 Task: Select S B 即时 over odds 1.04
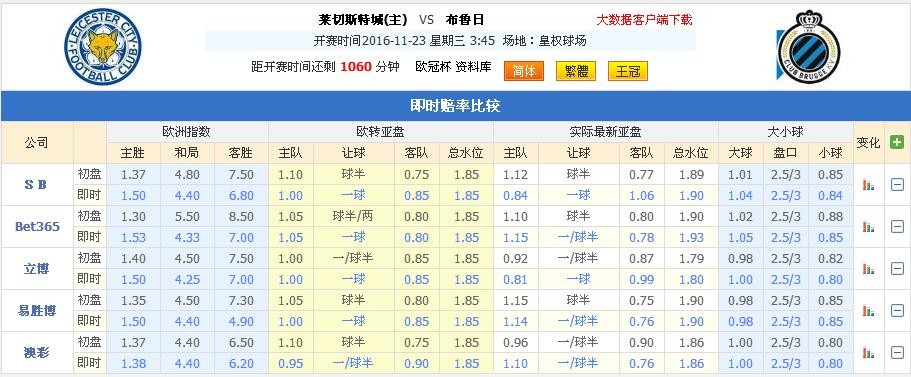click(740, 196)
